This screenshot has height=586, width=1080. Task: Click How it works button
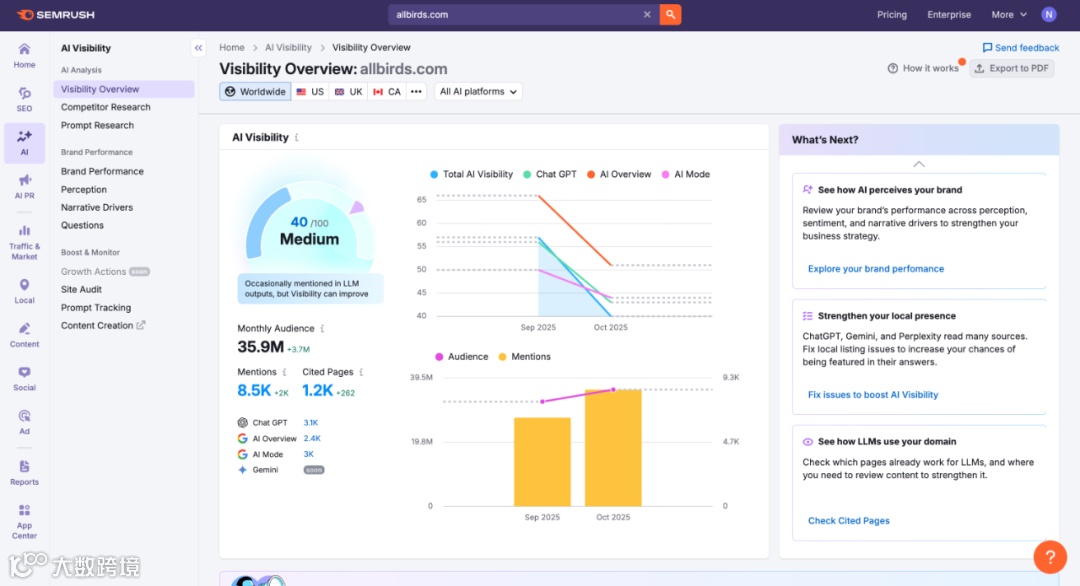pyautogui.click(x=923, y=68)
